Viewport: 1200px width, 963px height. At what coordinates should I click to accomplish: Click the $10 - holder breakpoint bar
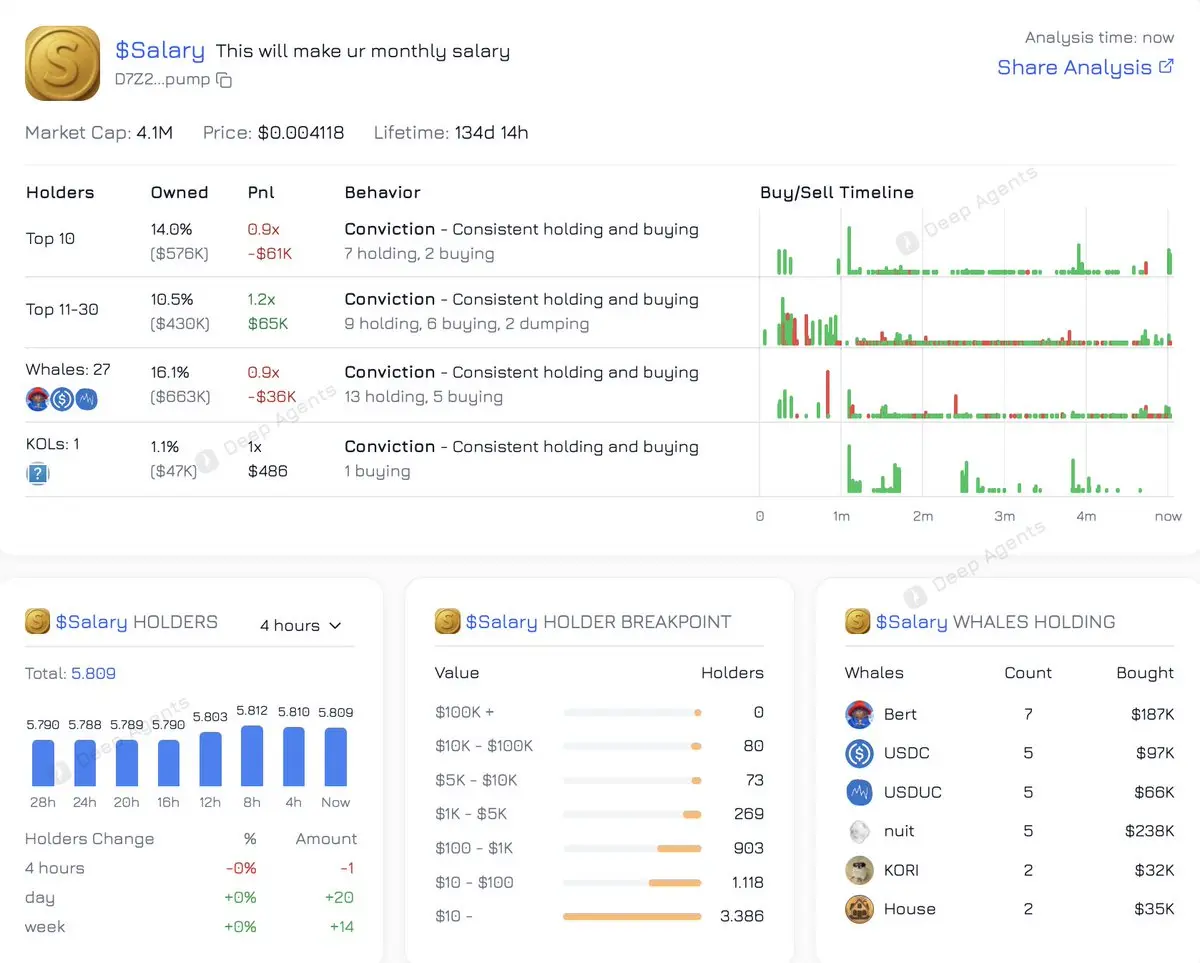tap(632, 916)
